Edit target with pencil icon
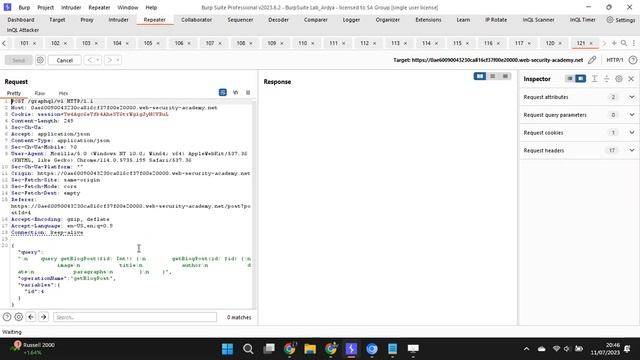Screen dimensions: 640x360 click(x=592, y=60)
